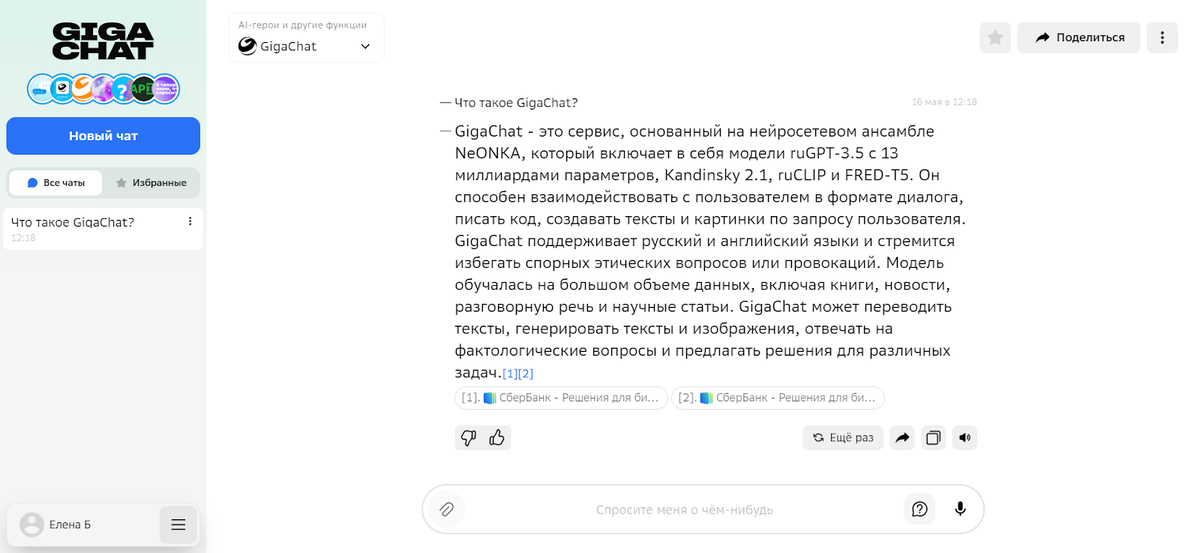Attach a file with the paperclip
This screenshot has width=1200, height=553.
pyautogui.click(x=446, y=509)
